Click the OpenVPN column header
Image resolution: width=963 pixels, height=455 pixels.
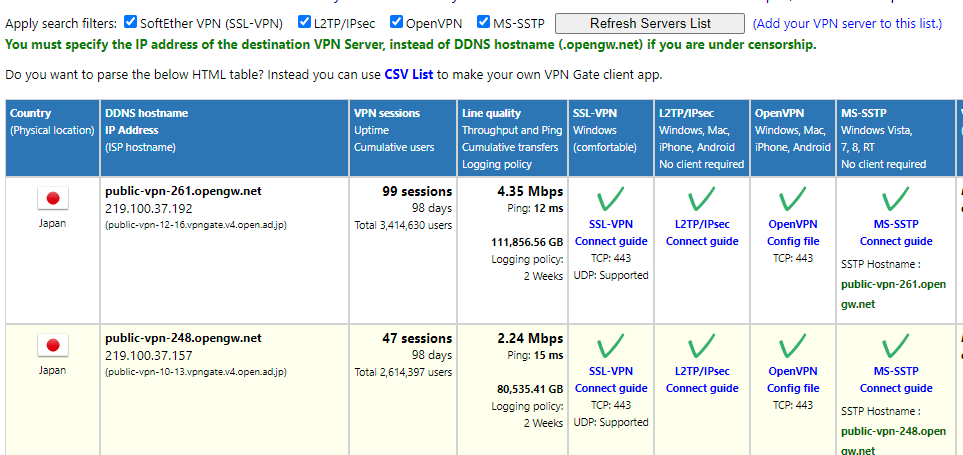793,138
